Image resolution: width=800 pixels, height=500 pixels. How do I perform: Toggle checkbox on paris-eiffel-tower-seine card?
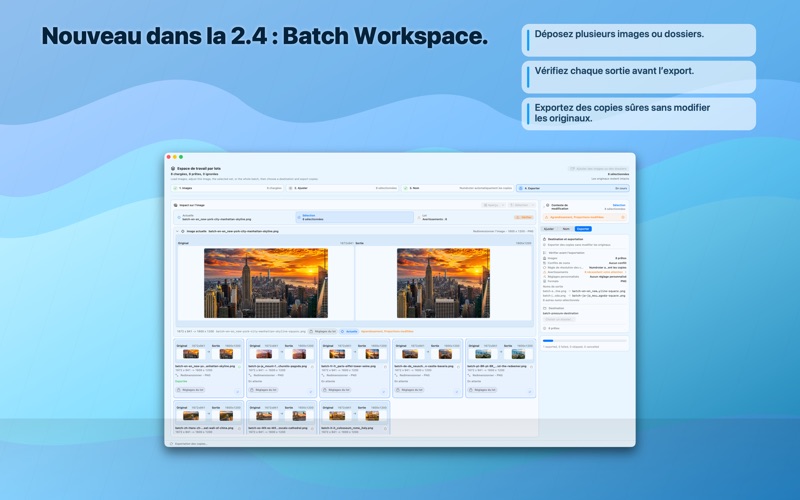[x=383, y=392]
